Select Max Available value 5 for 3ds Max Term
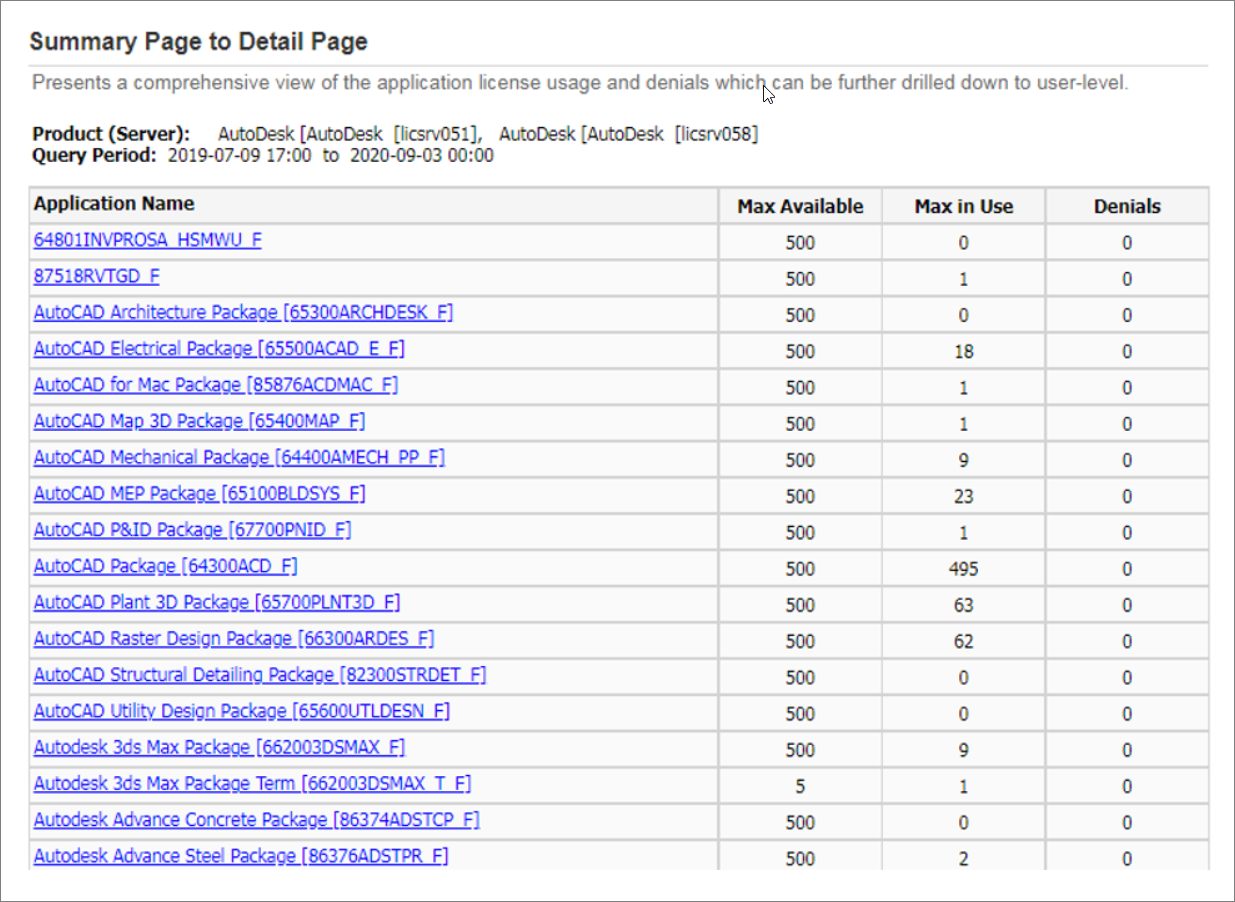The height and width of the screenshot is (902, 1235). (x=800, y=786)
